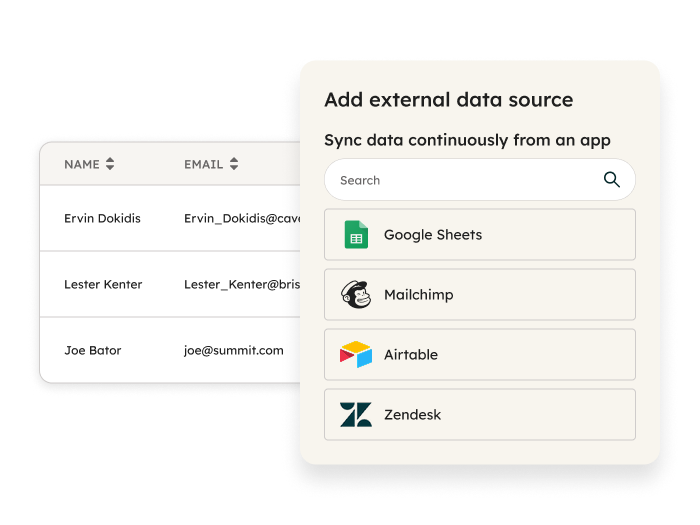Select the Google Sheets data source
The width and height of the screenshot is (700, 525).
(480, 235)
